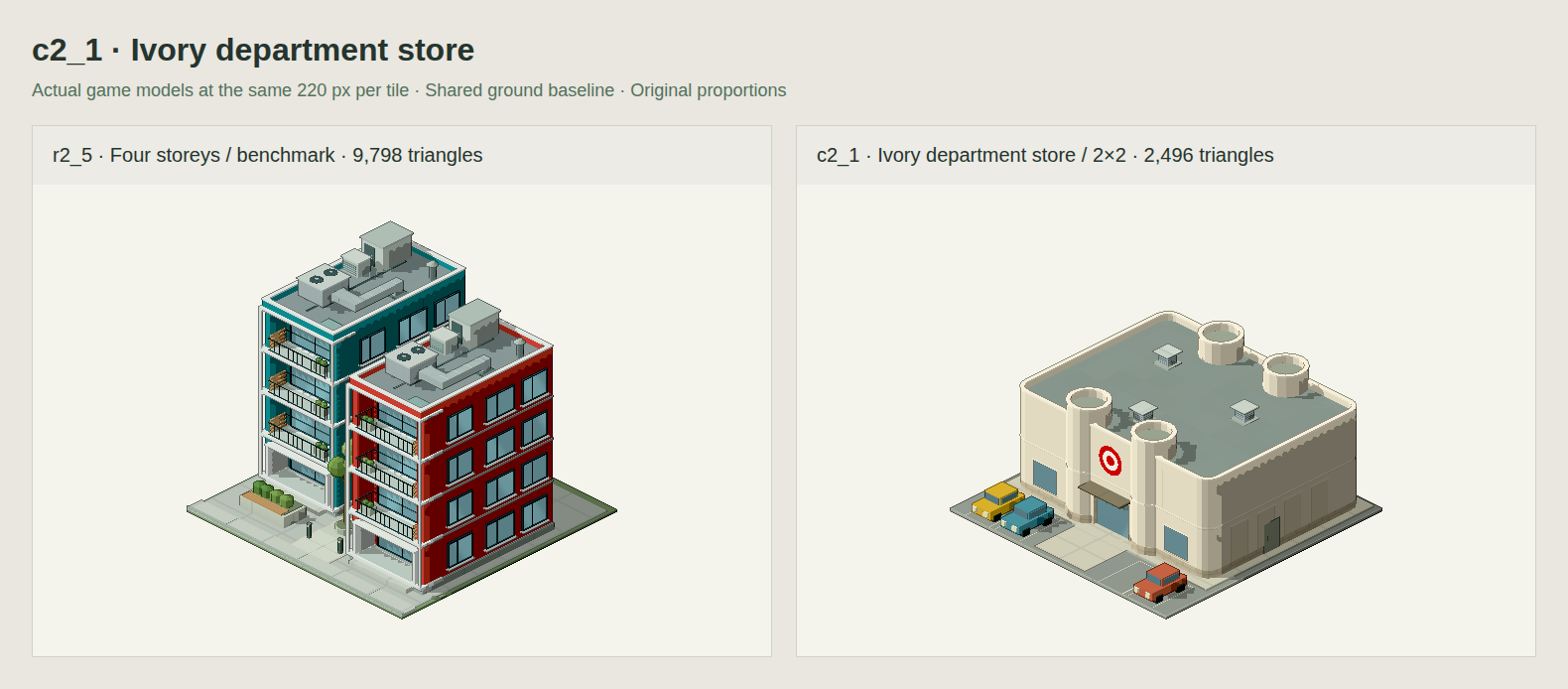Click the c2_1 Ivory department store 2×2 header
Viewport: 1568px width, 689px height.
[x=1045, y=155]
